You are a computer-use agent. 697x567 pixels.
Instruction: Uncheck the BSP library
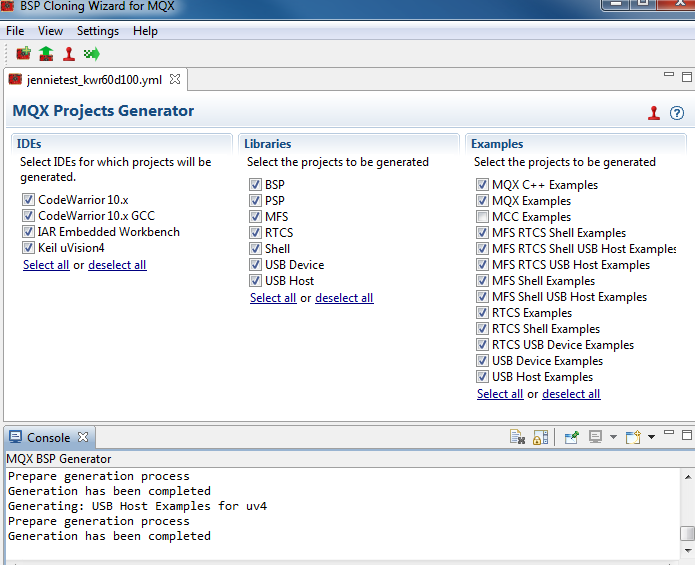255,184
